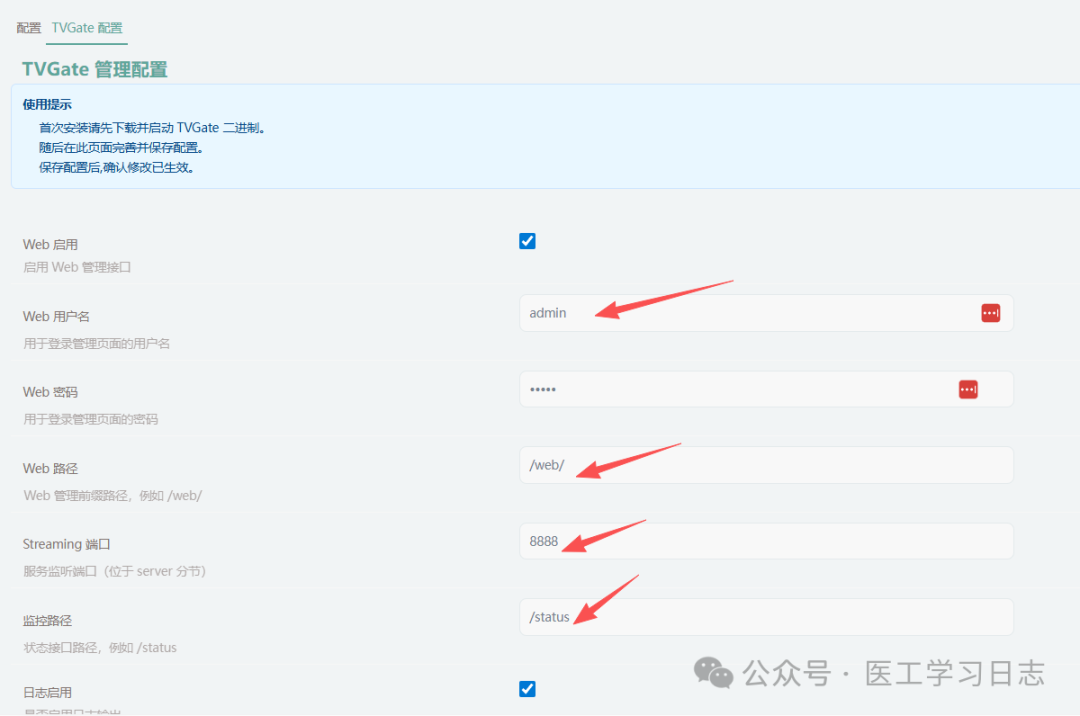The image size is (1080, 716).
Task: Click the TVGate 管理配置 heading
Action: 95,69
